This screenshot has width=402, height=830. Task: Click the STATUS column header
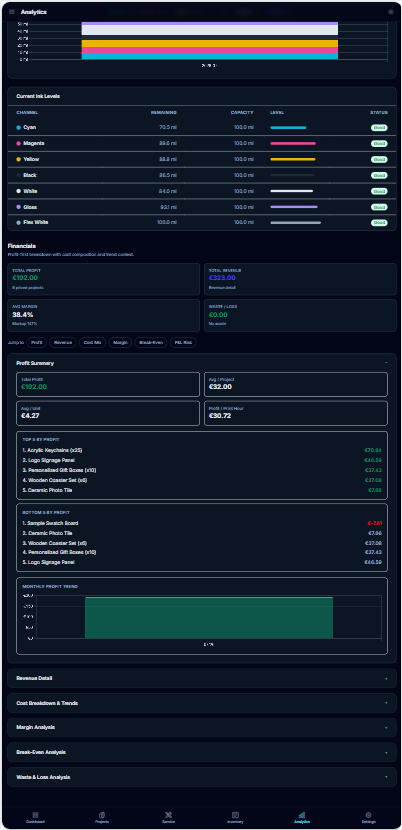point(379,113)
